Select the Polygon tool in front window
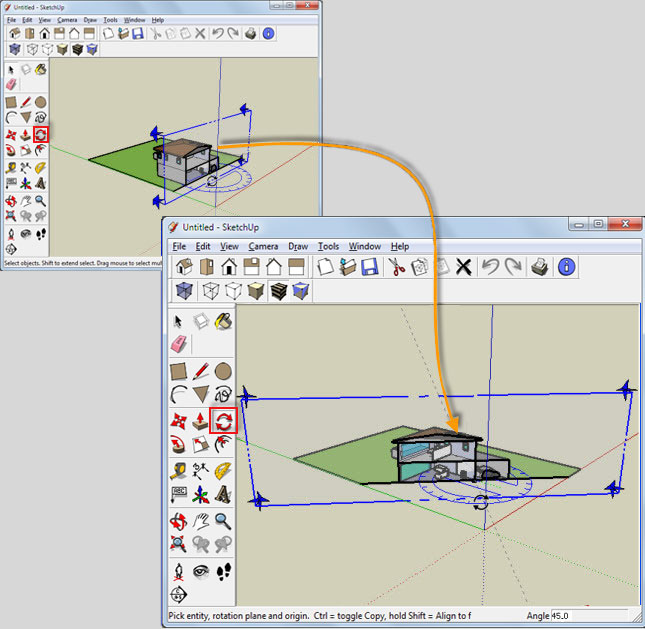 (201, 394)
